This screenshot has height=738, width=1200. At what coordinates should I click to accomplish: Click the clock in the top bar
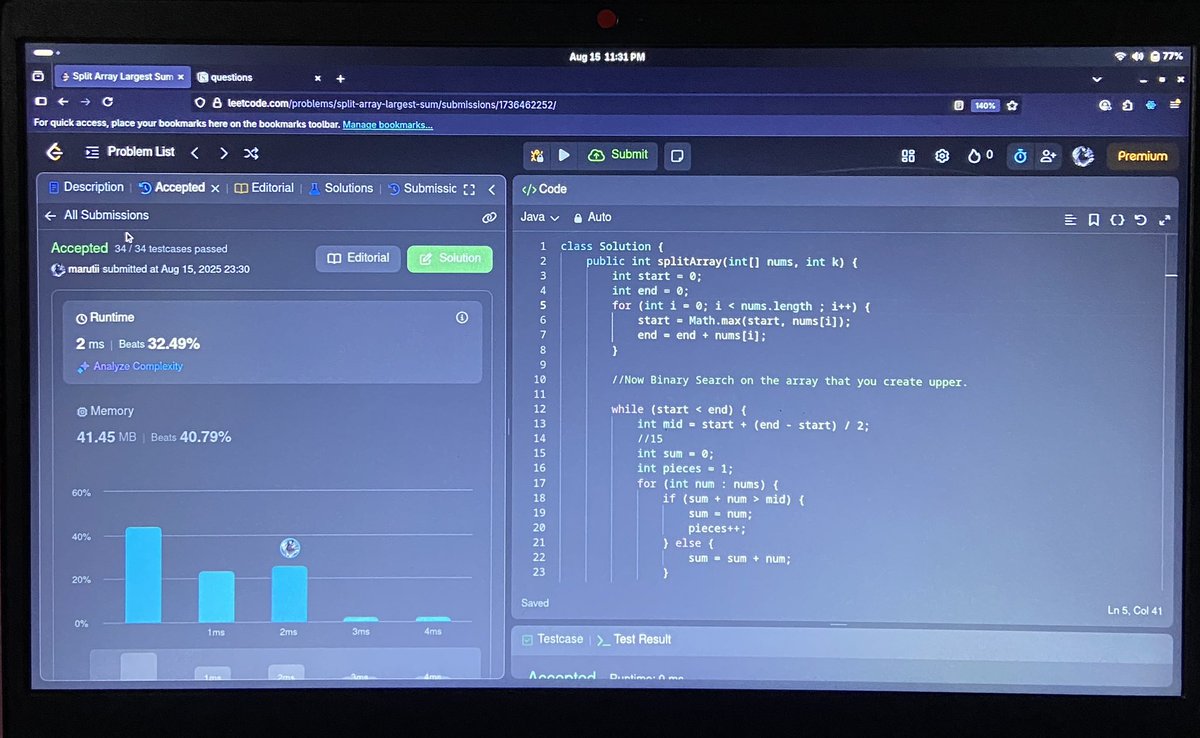pyautogui.click(x=606, y=57)
